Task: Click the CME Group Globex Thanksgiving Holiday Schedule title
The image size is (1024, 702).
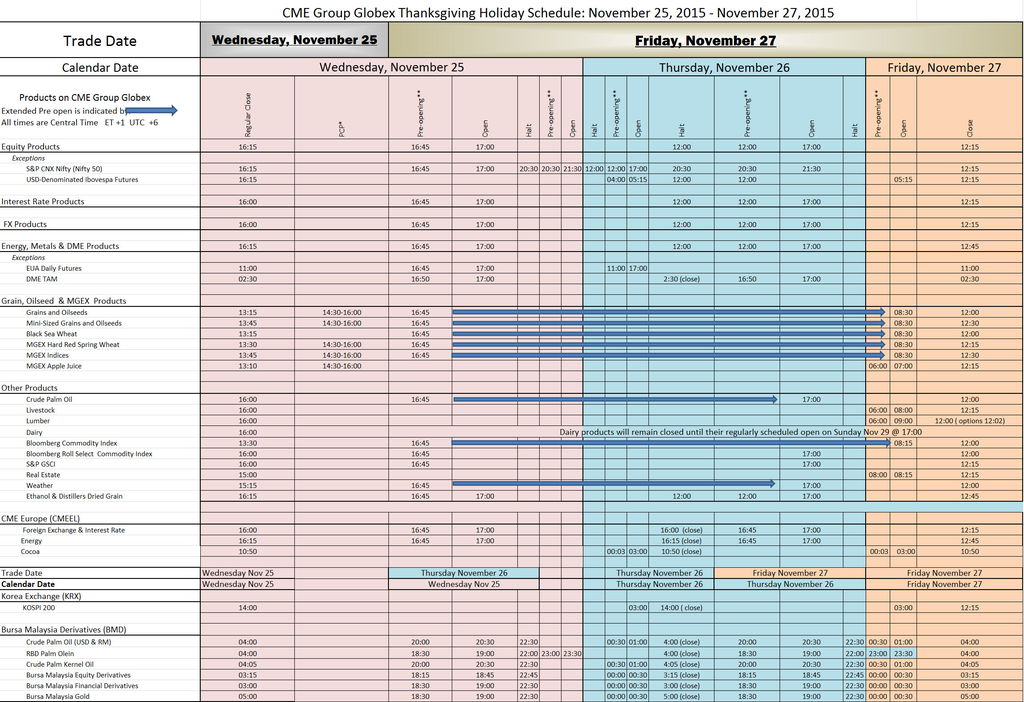Action: click(x=558, y=12)
